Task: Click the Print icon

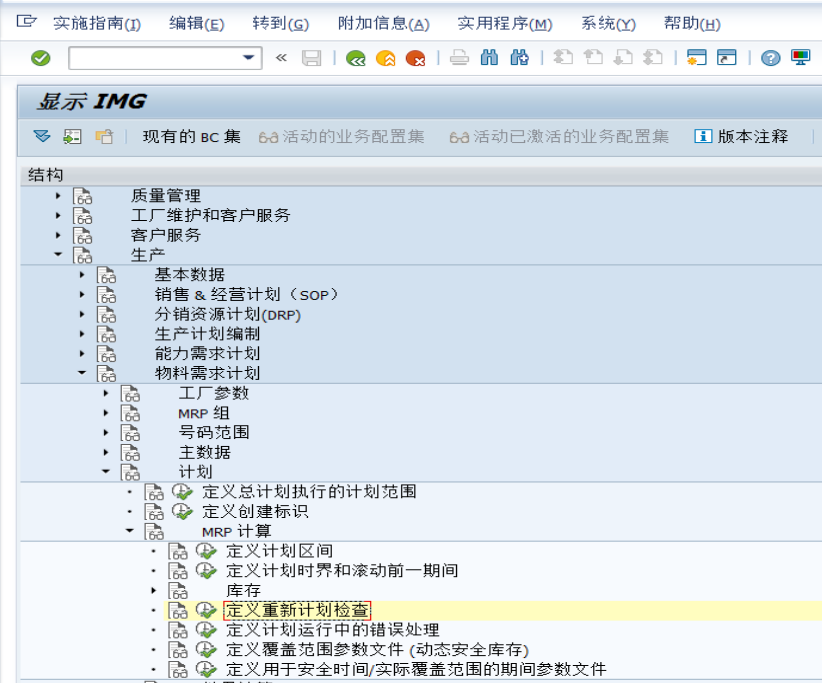Action: point(459,58)
